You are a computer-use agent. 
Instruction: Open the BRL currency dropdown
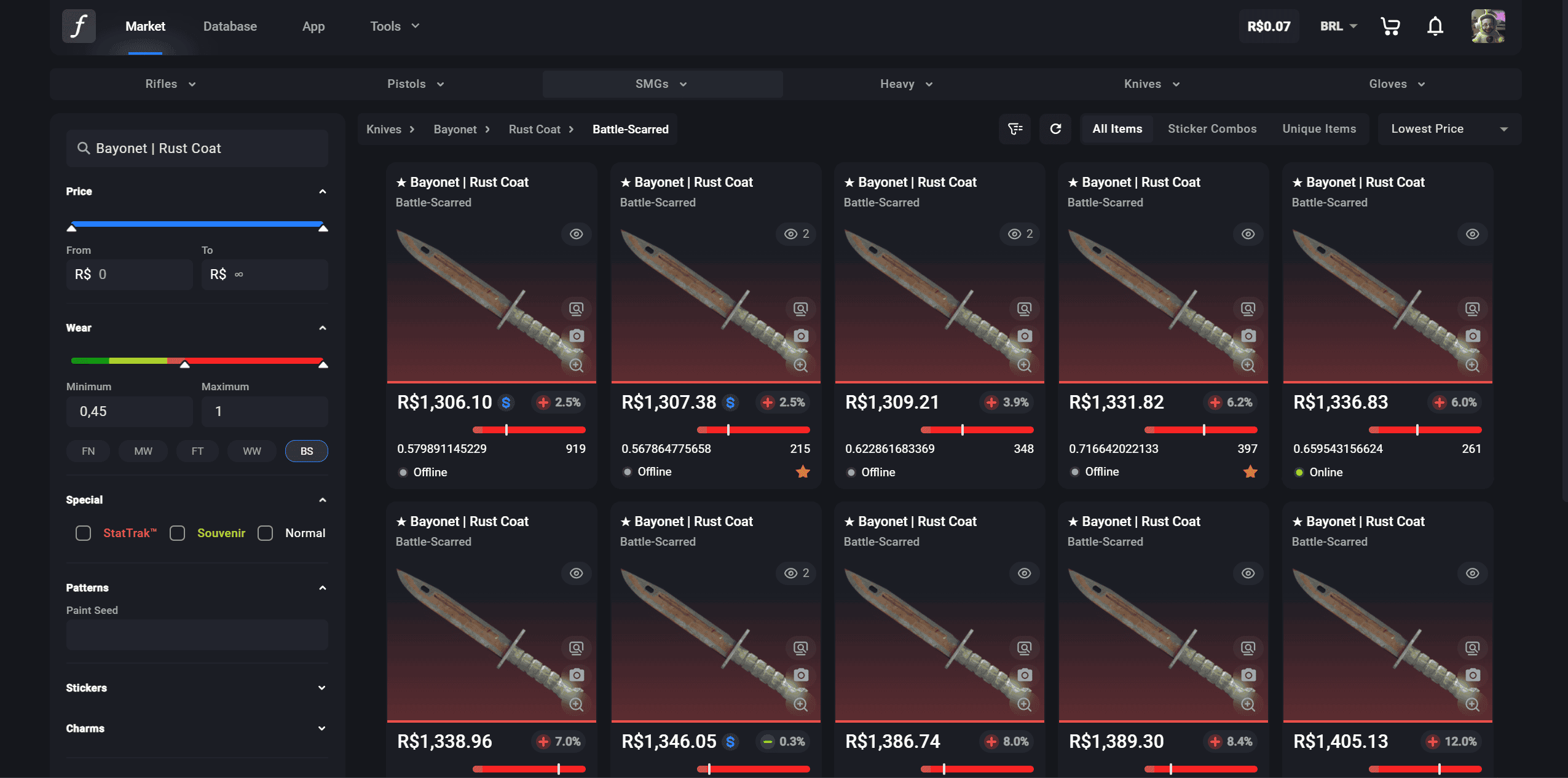[x=1338, y=26]
